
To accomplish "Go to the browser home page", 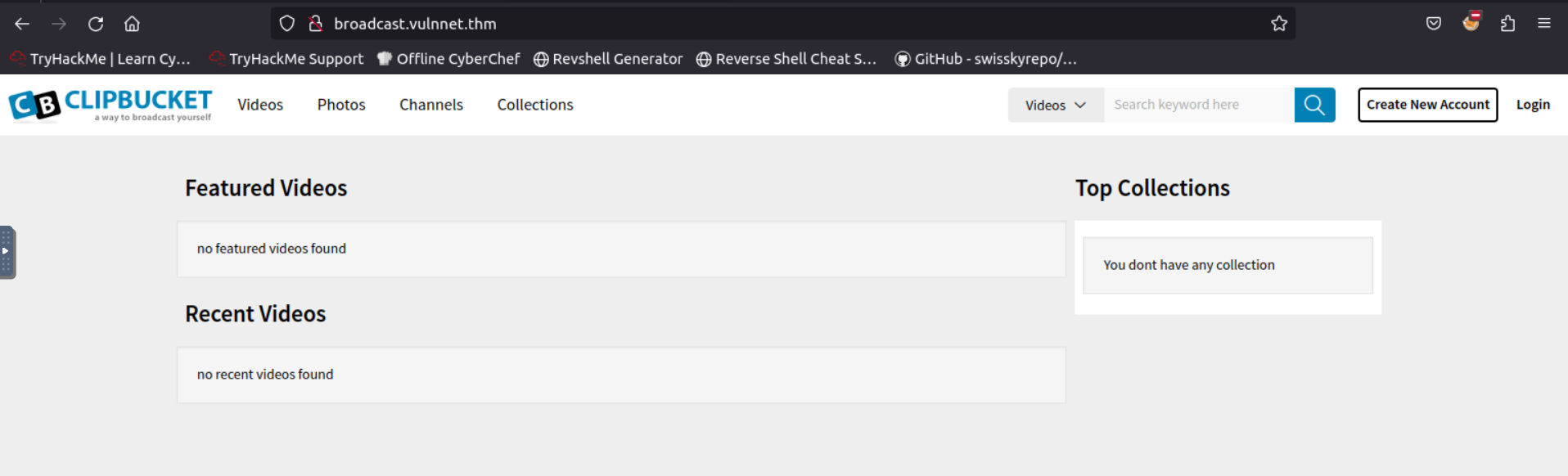I will click(132, 24).
